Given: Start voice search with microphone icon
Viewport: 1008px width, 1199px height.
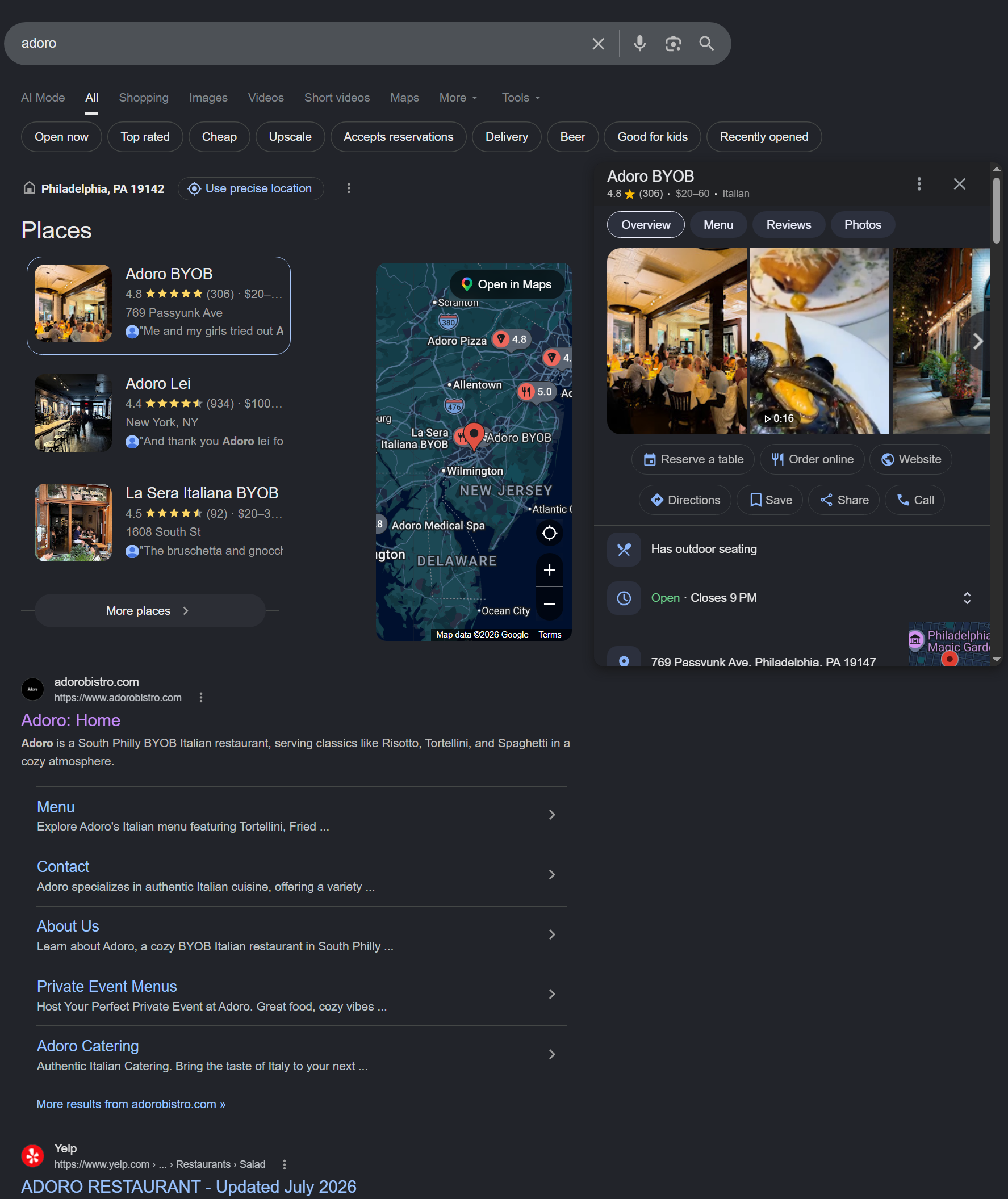Looking at the screenshot, I should pos(639,43).
